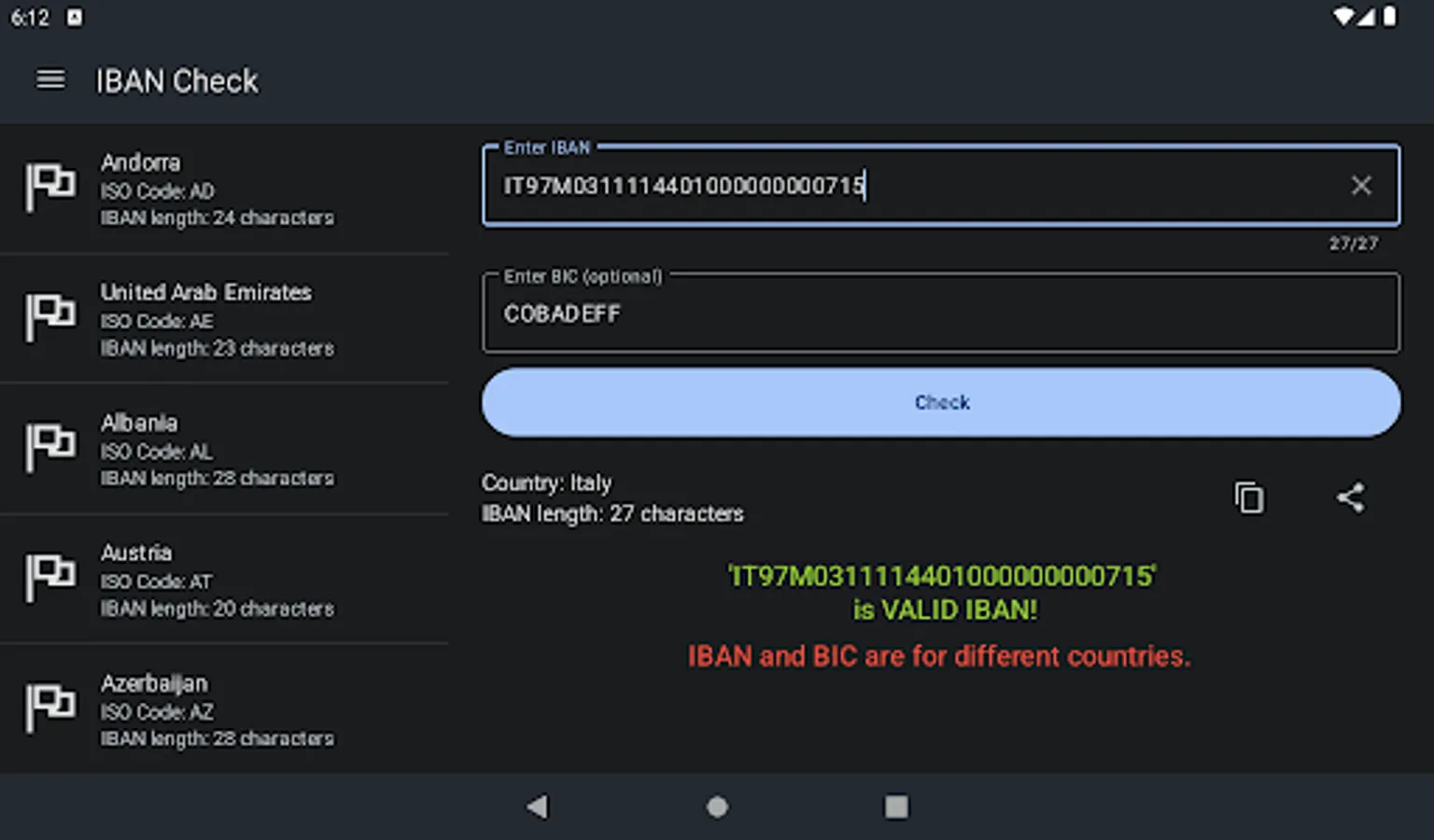This screenshot has height=840, width=1434.
Task: Click the IBAN Check app title
Action: coord(176,81)
